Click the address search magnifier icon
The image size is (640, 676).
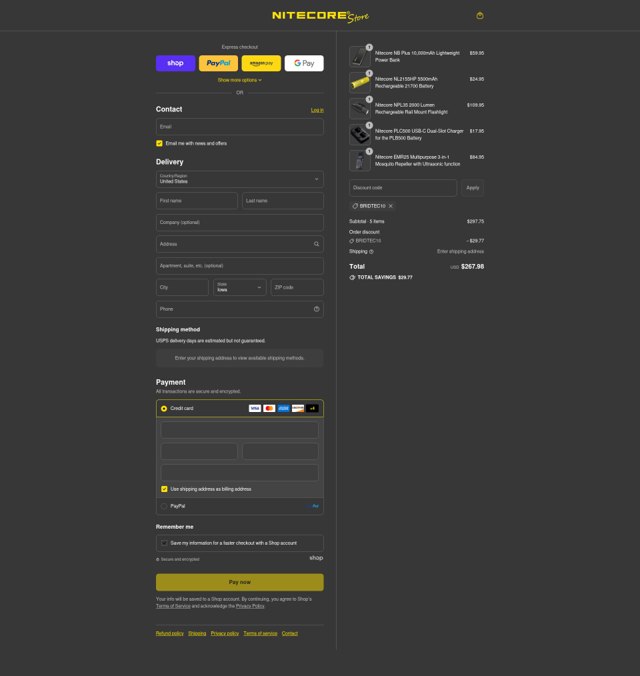[x=317, y=244]
